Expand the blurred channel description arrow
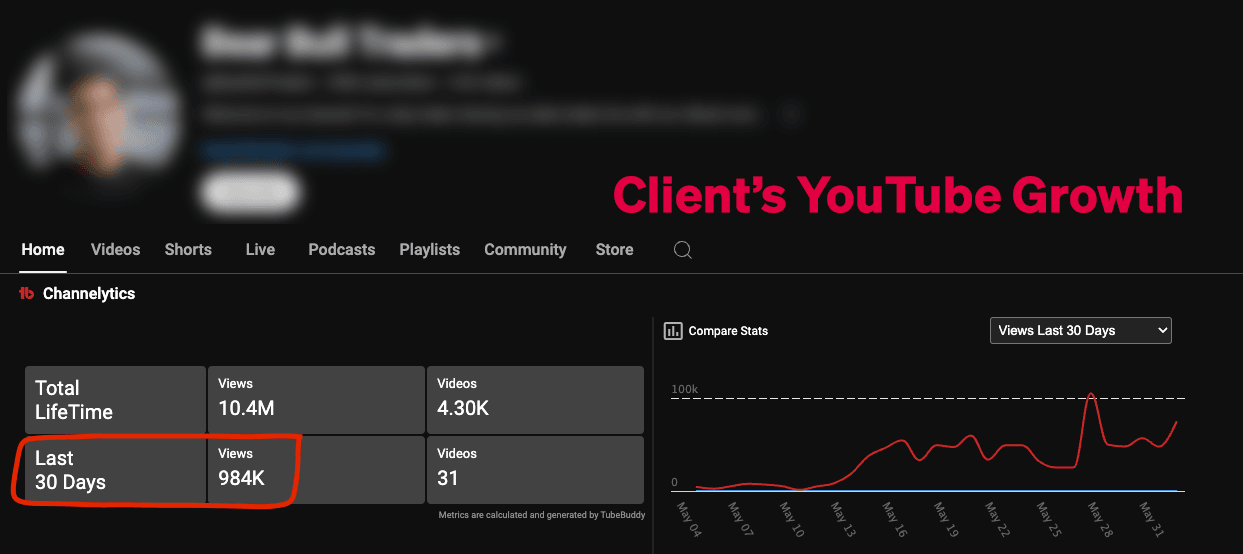The image size is (1243, 554). 791,115
